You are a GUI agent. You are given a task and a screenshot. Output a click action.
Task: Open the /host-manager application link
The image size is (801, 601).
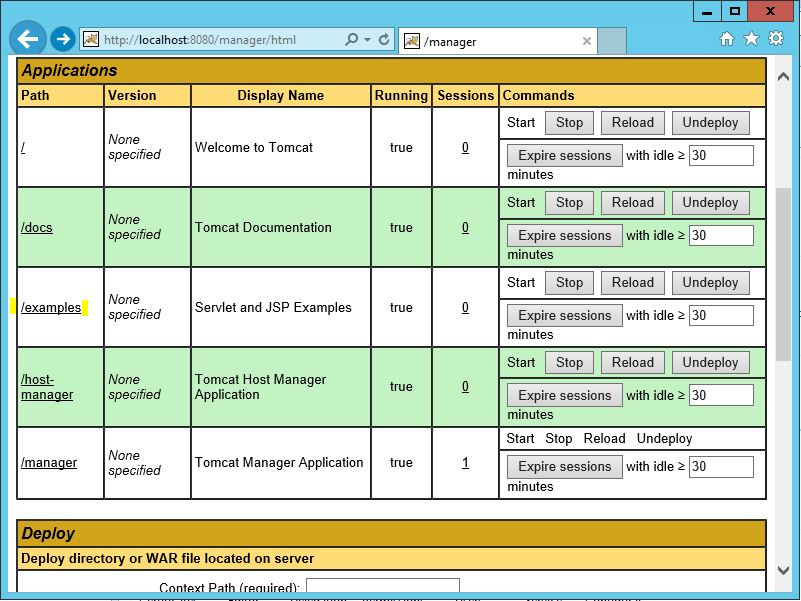47,387
